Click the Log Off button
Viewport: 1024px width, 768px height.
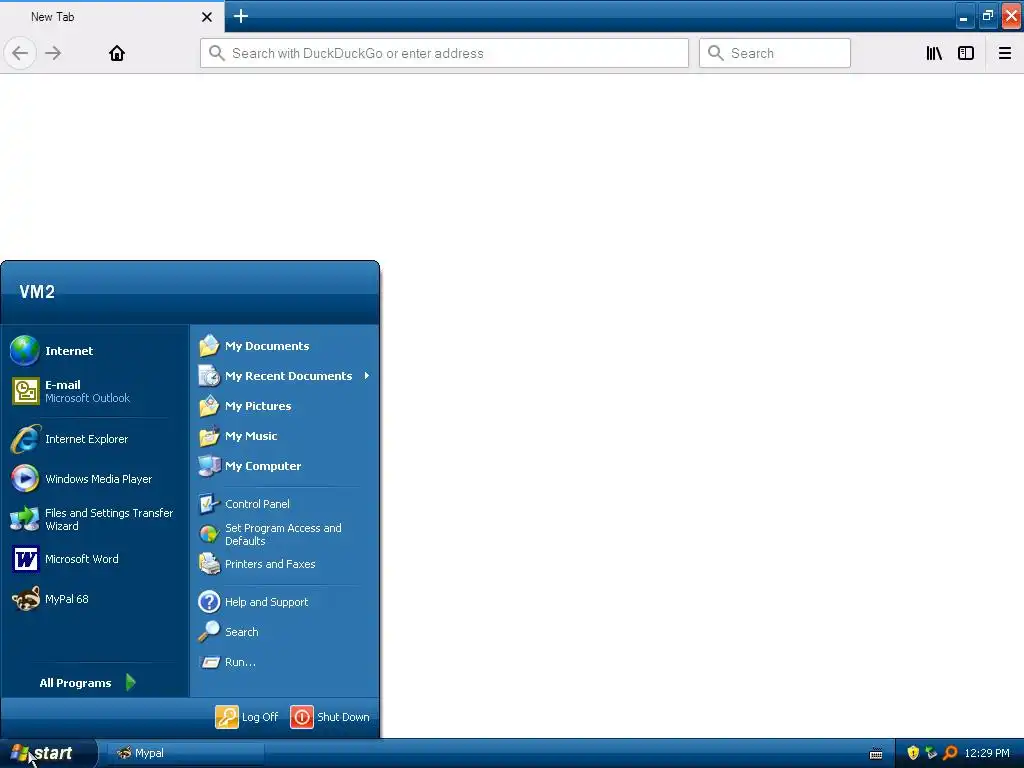click(247, 716)
